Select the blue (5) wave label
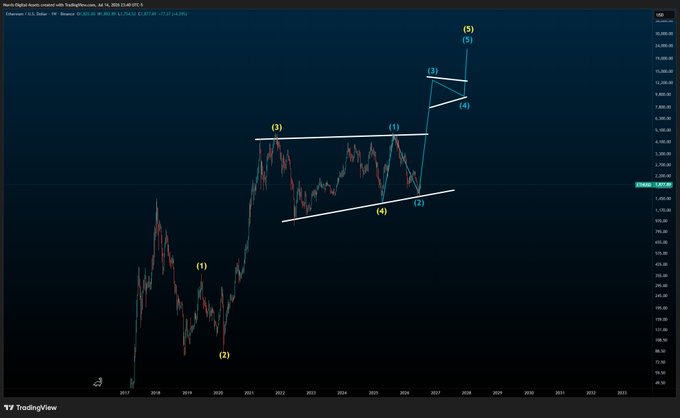Image resolution: width=680 pixels, height=418 pixels. tap(467, 40)
